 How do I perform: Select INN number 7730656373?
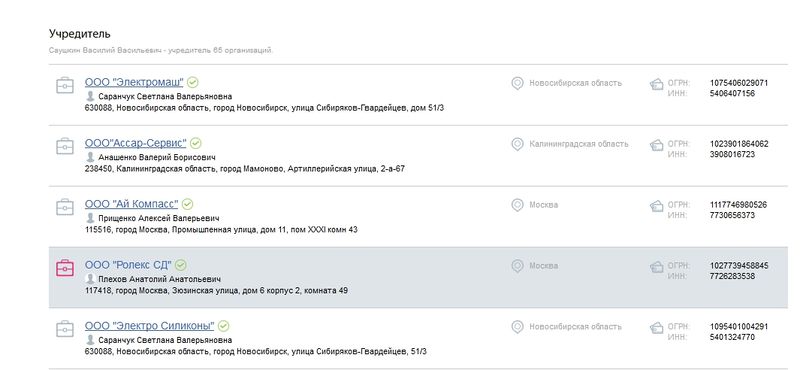pyautogui.click(x=732, y=215)
